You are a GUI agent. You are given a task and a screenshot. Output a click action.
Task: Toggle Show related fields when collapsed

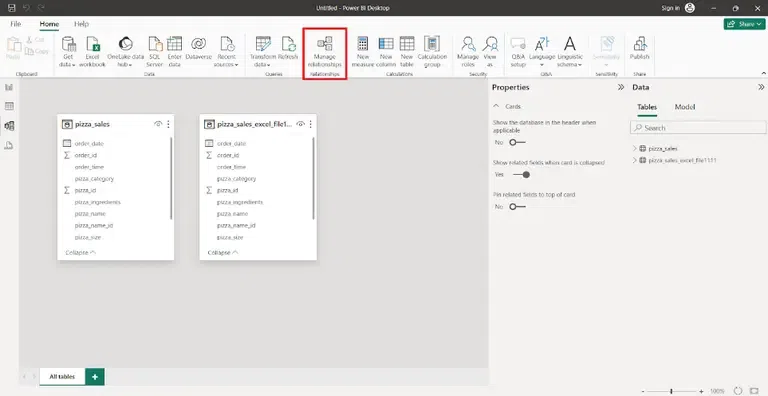[x=521, y=174]
